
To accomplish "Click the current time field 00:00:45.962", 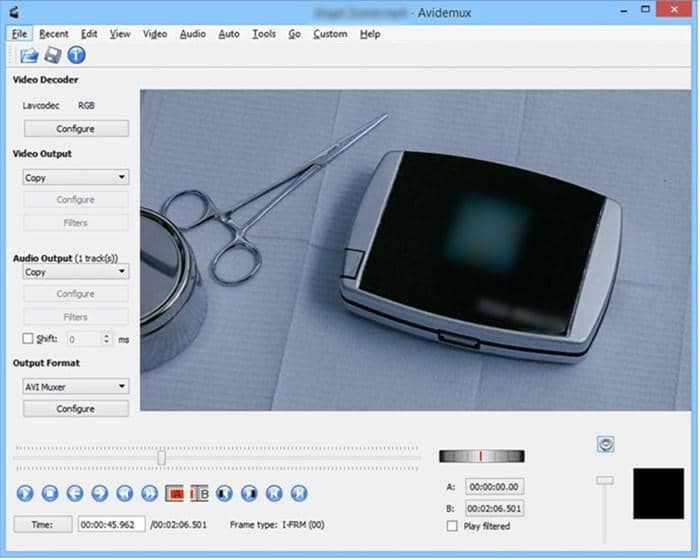I will (112, 524).
